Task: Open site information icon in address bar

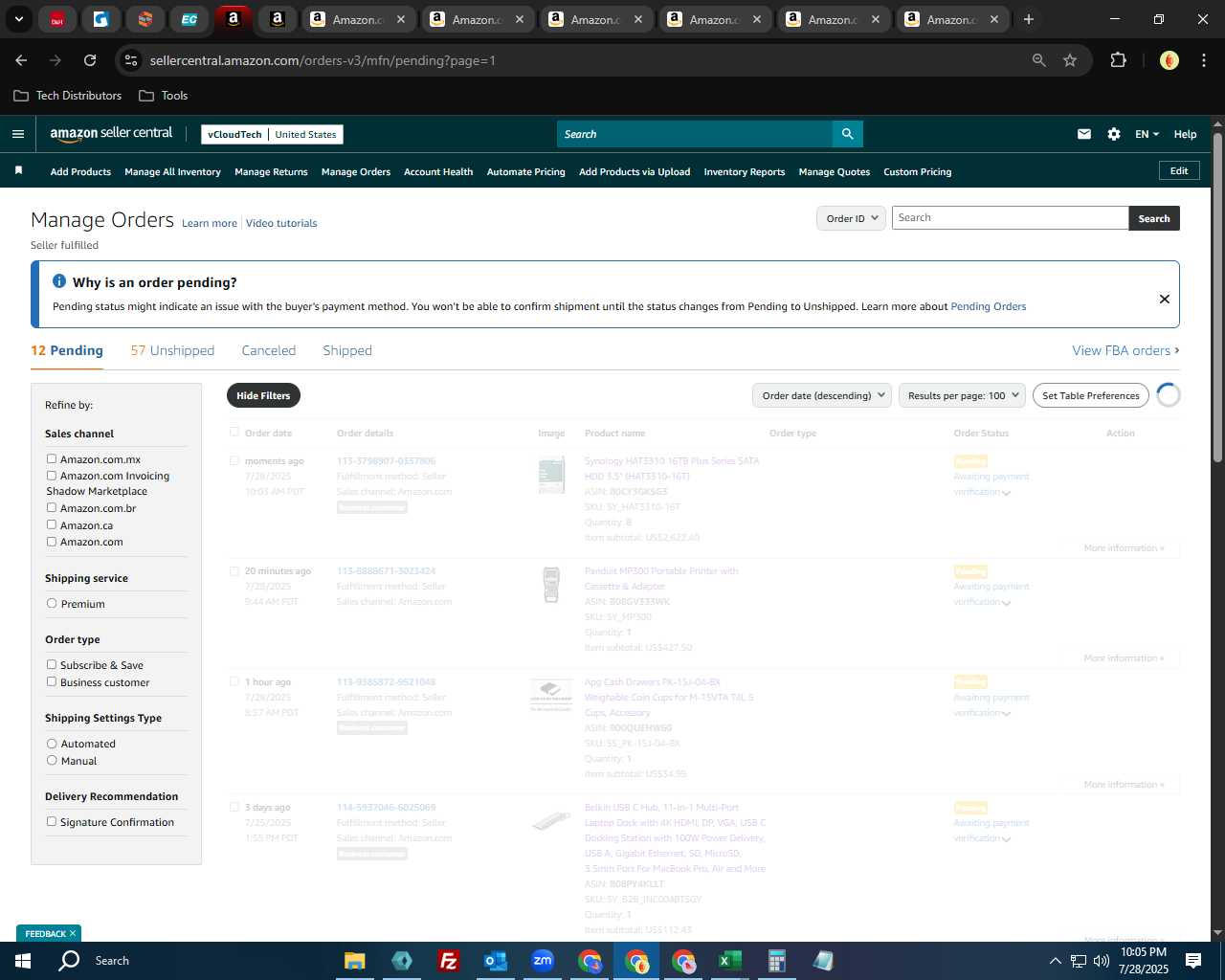Action: tap(131, 60)
